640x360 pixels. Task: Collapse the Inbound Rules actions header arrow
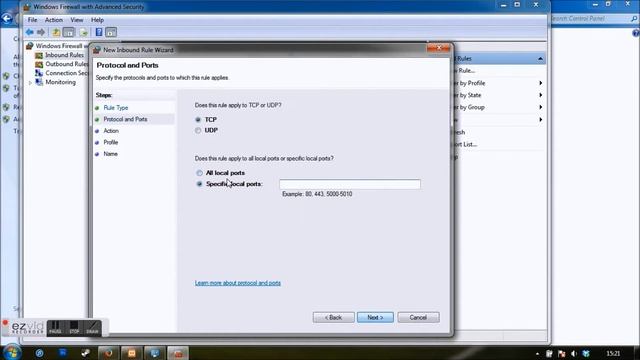(540, 59)
